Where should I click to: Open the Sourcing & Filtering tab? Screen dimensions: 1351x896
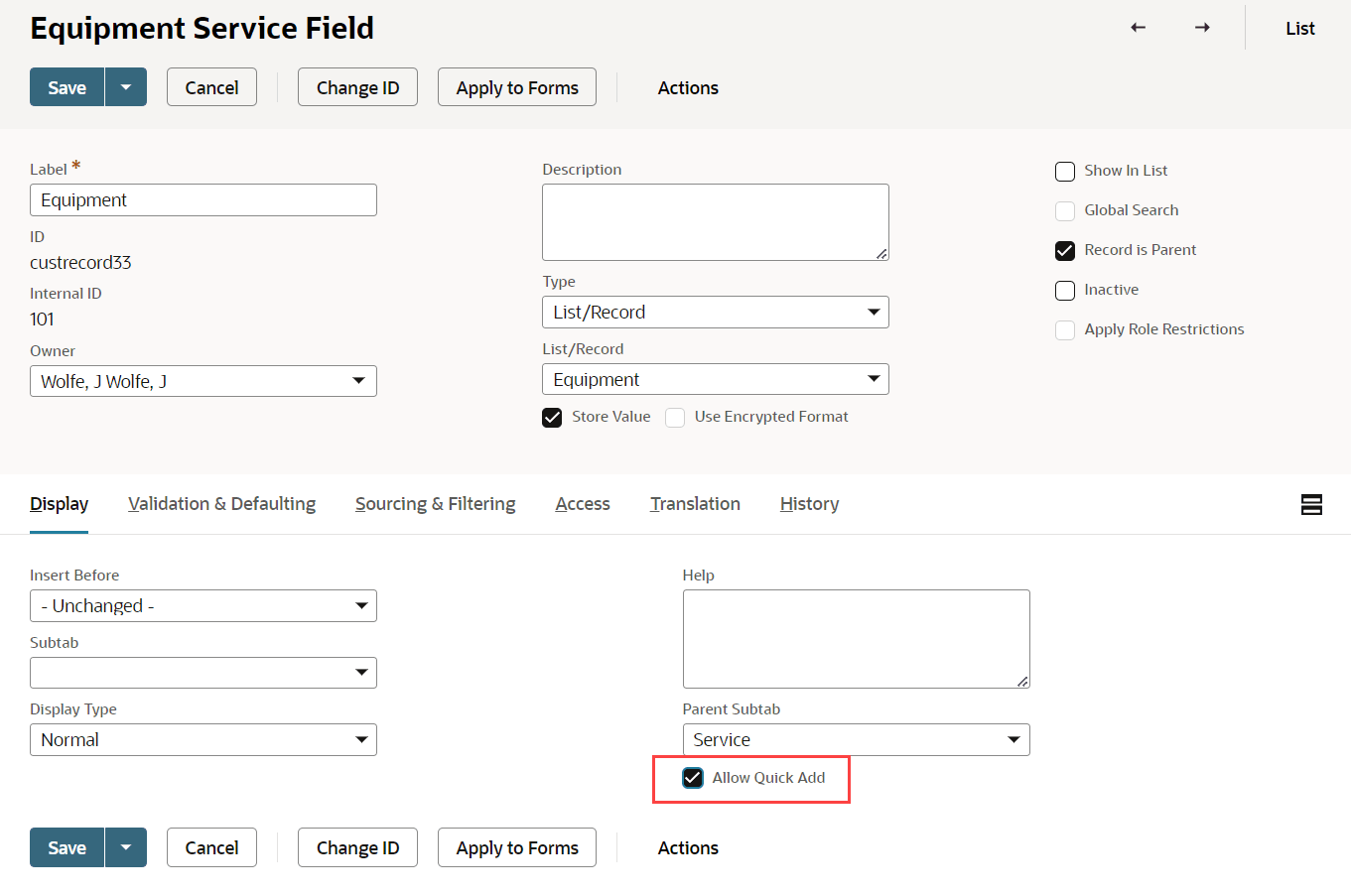(x=435, y=504)
